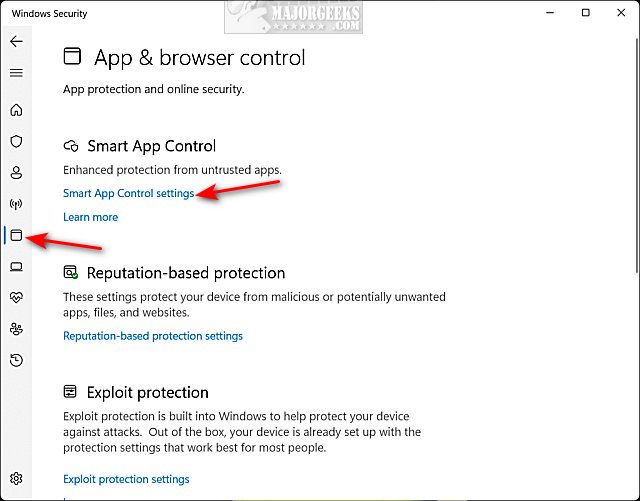
Task: Open Settings gear icon in sidebar
Action: (16, 479)
